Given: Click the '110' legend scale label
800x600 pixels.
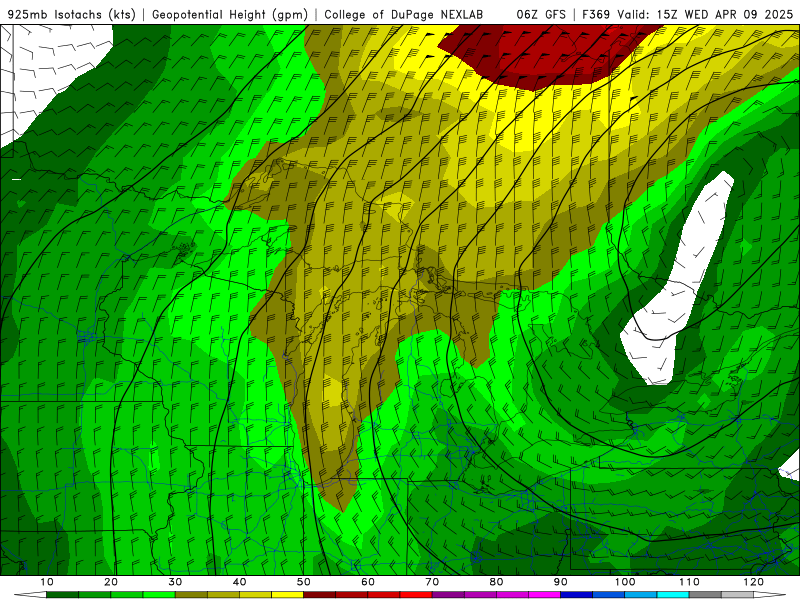Looking at the screenshot, I should [x=689, y=582].
